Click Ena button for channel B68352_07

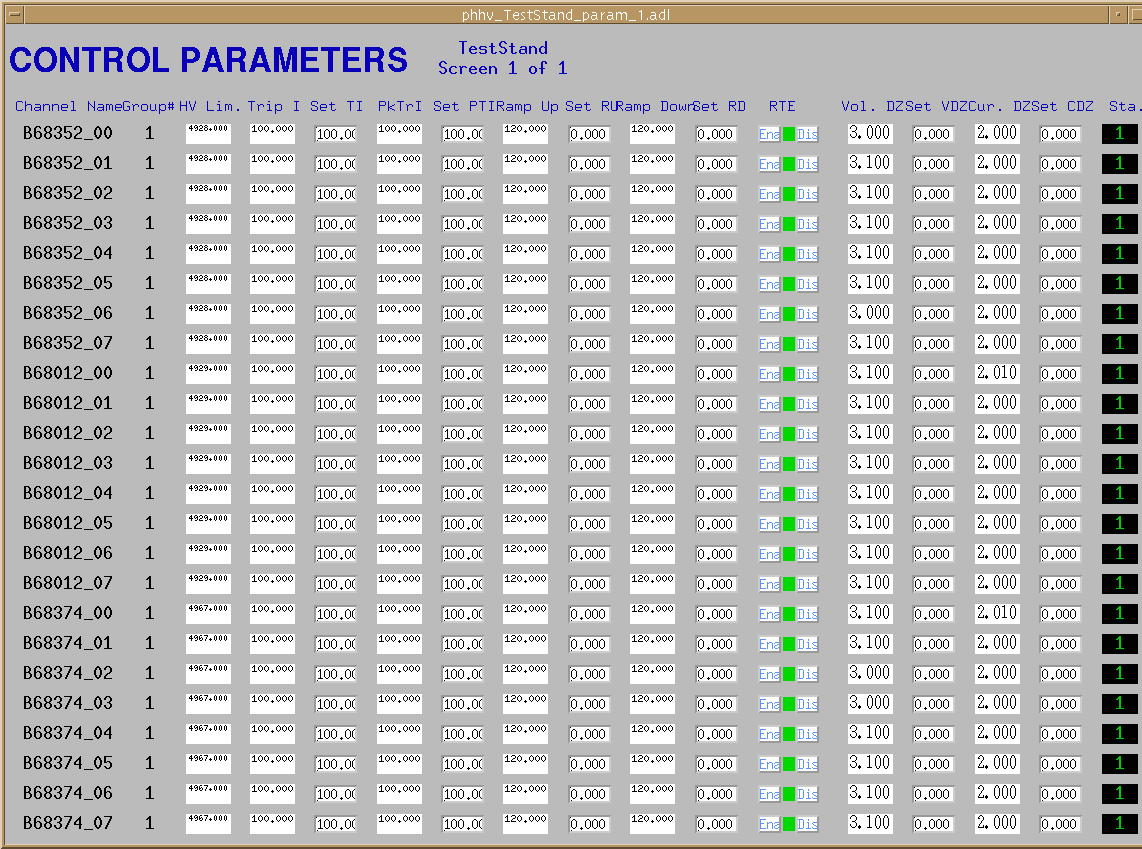click(x=769, y=344)
